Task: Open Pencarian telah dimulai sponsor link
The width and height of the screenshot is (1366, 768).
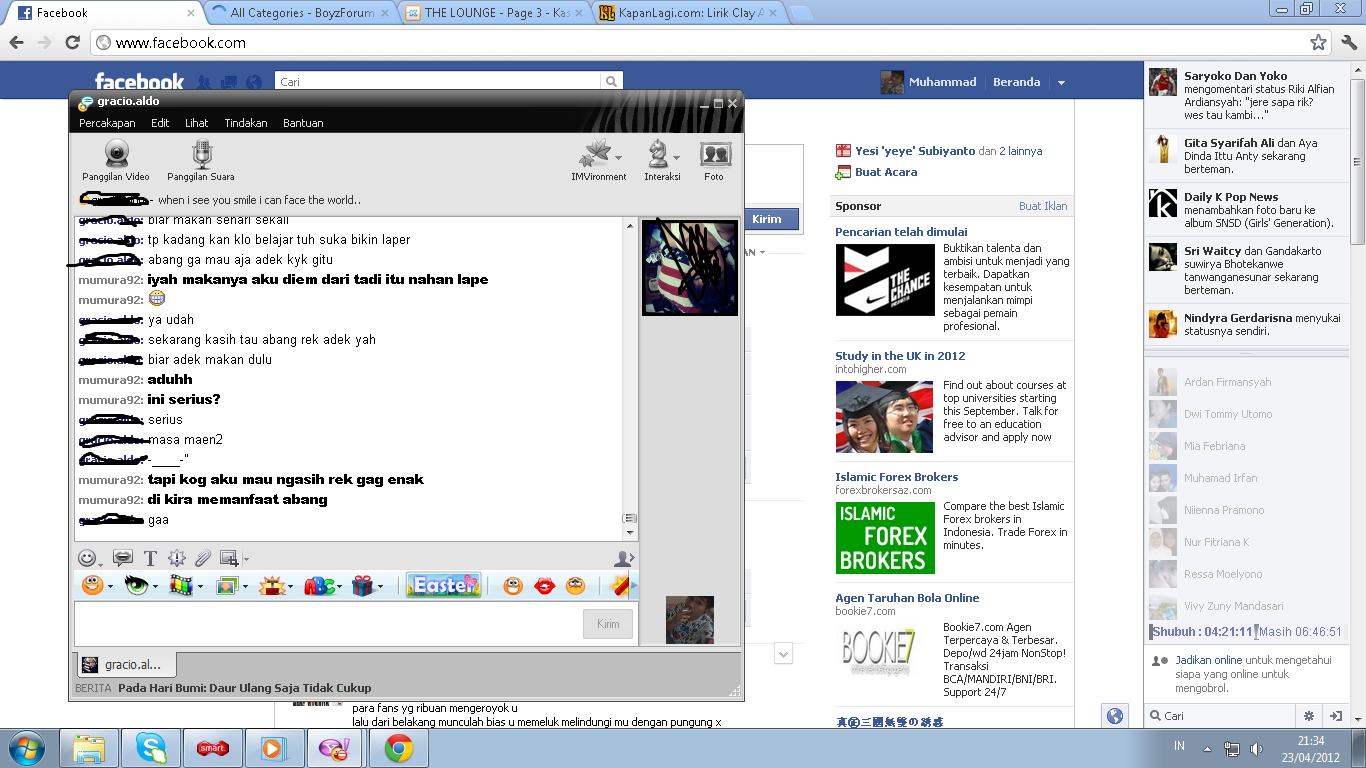Action: (901, 232)
